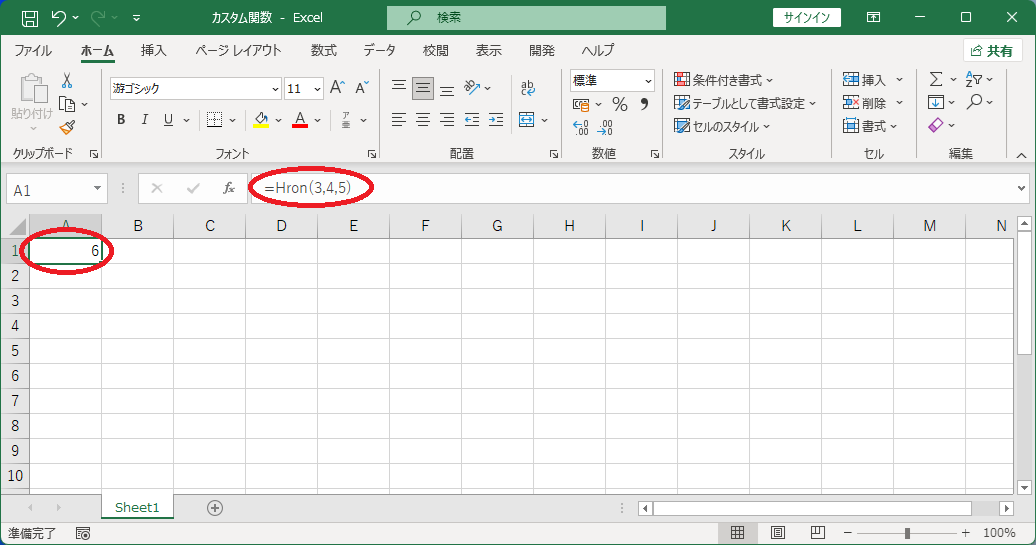This screenshot has width=1036, height=545.
Task: Click the insert function fx icon
Action: [229, 189]
